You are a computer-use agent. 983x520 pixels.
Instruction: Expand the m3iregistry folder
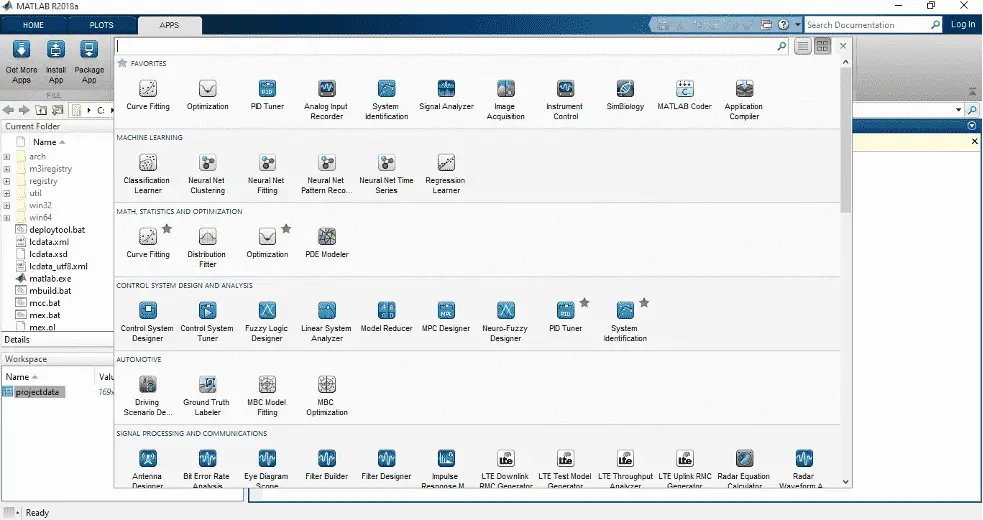(x=7, y=169)
